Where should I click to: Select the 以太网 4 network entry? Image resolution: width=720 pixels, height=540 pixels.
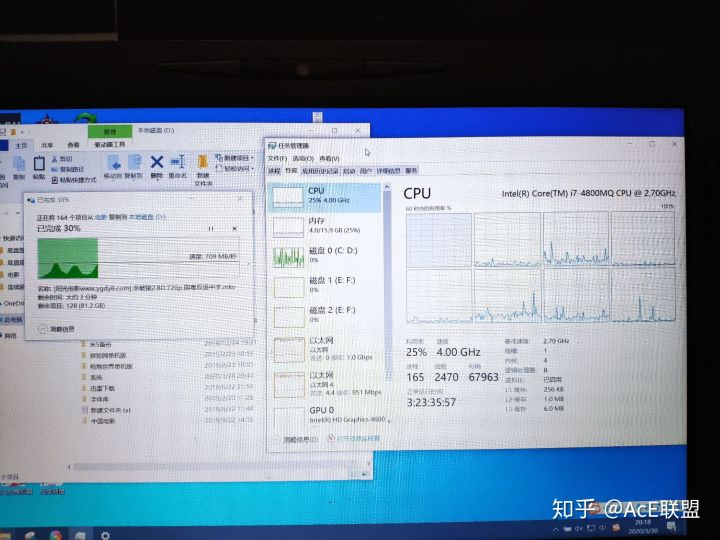325,384
